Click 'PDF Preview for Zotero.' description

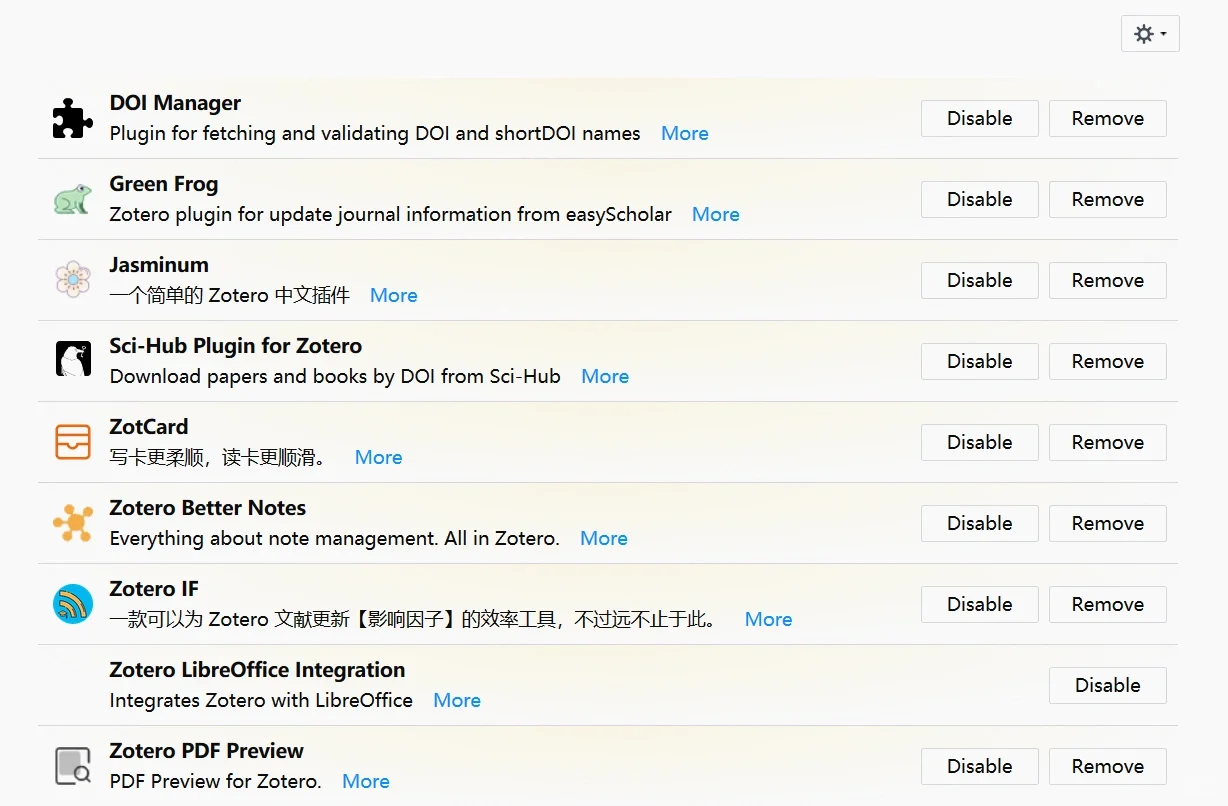215,781
